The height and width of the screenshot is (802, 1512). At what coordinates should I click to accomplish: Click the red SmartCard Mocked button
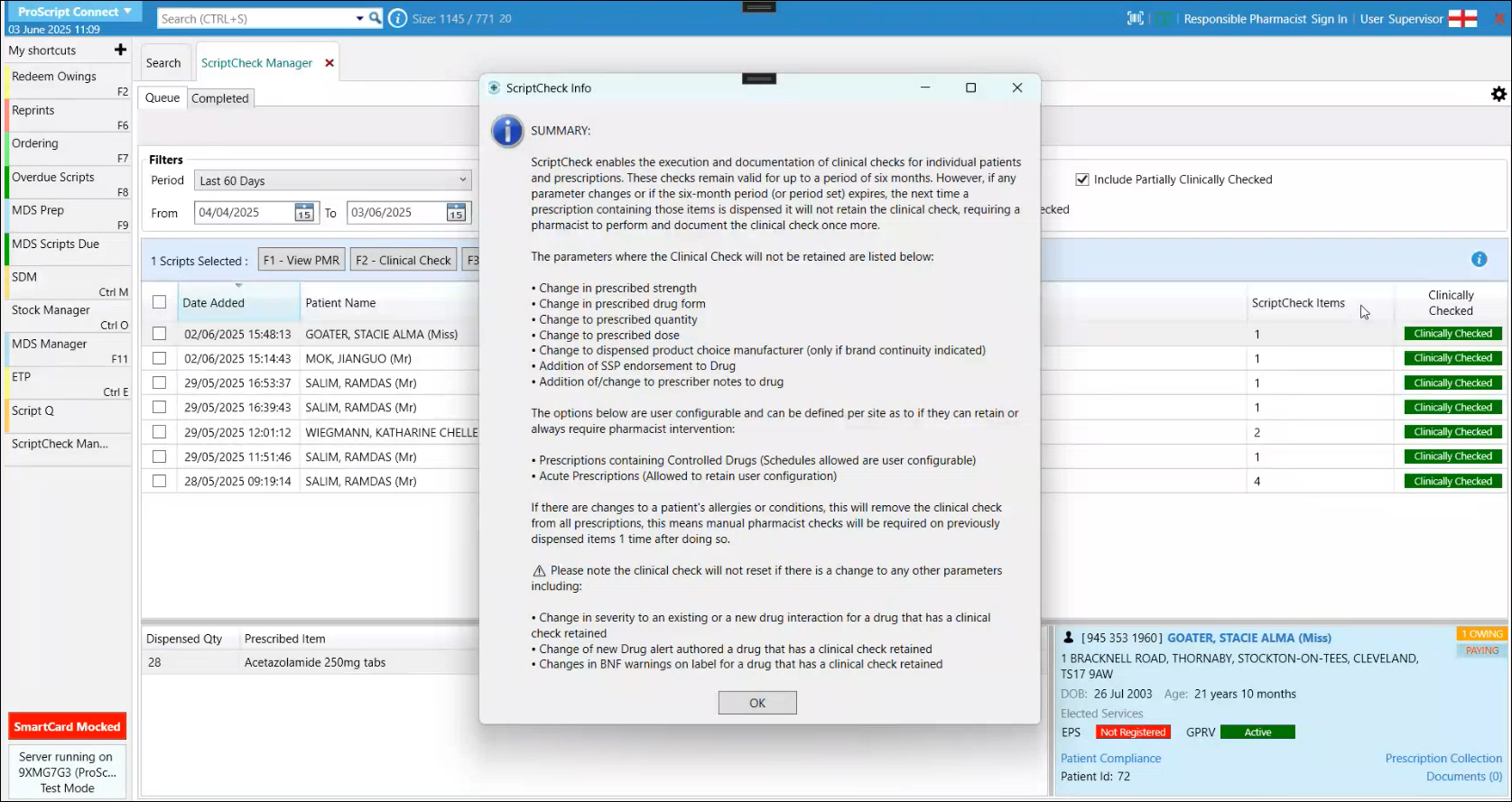click(68, 726)
